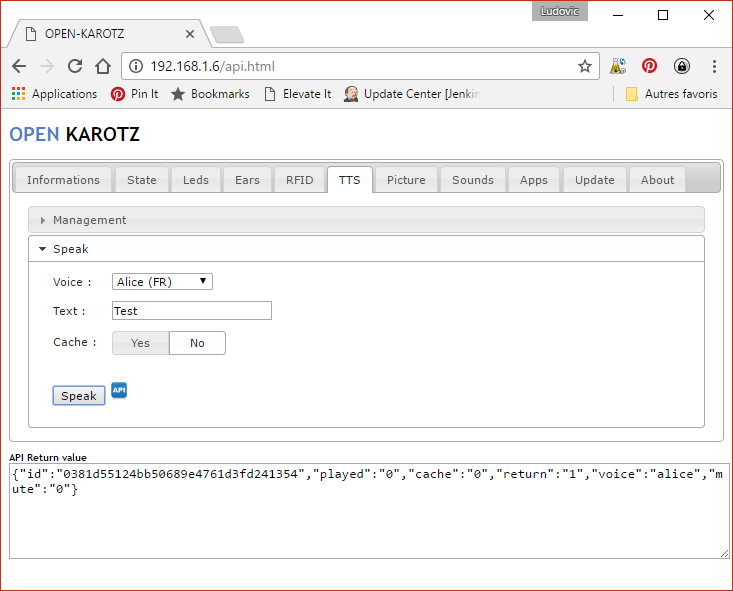
Task: Click the Ludovic profile button
Action: tap(560, 11)
